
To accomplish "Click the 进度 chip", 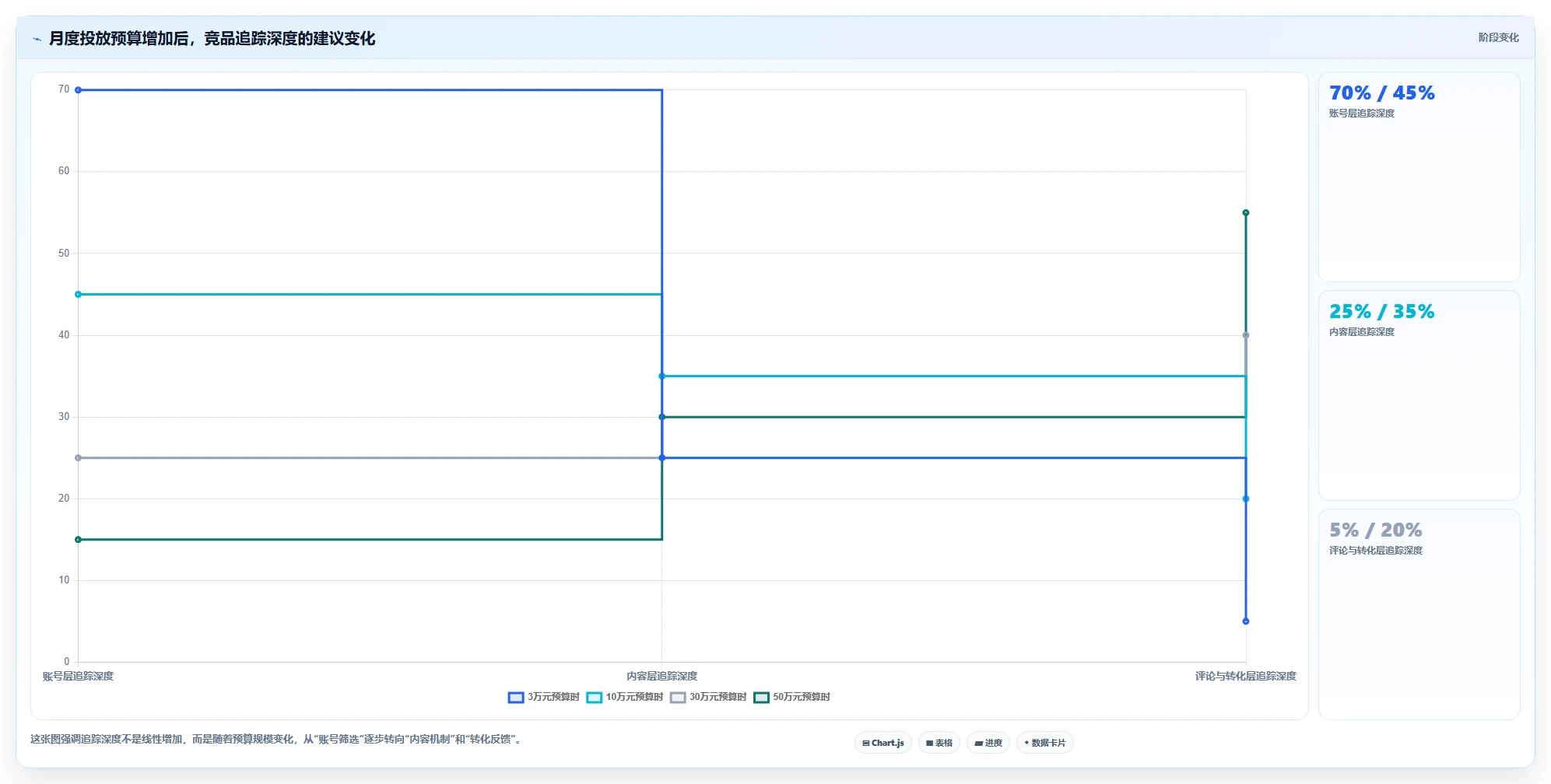I will 988,743.
